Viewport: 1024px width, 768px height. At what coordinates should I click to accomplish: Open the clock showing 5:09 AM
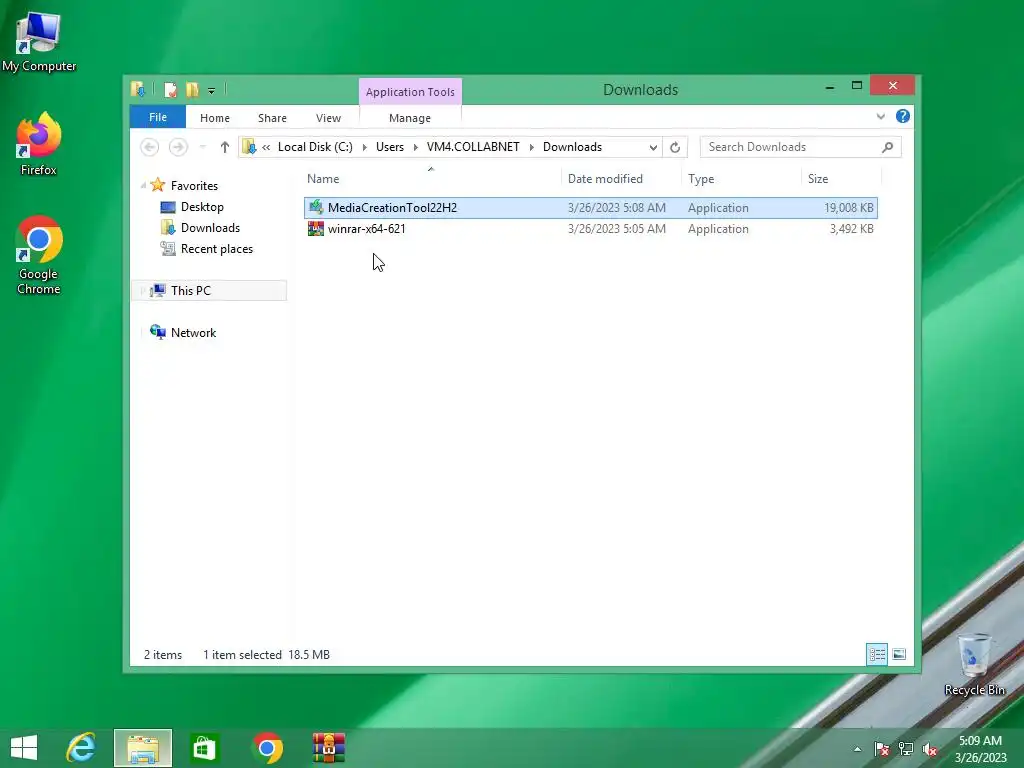[980, 748]
